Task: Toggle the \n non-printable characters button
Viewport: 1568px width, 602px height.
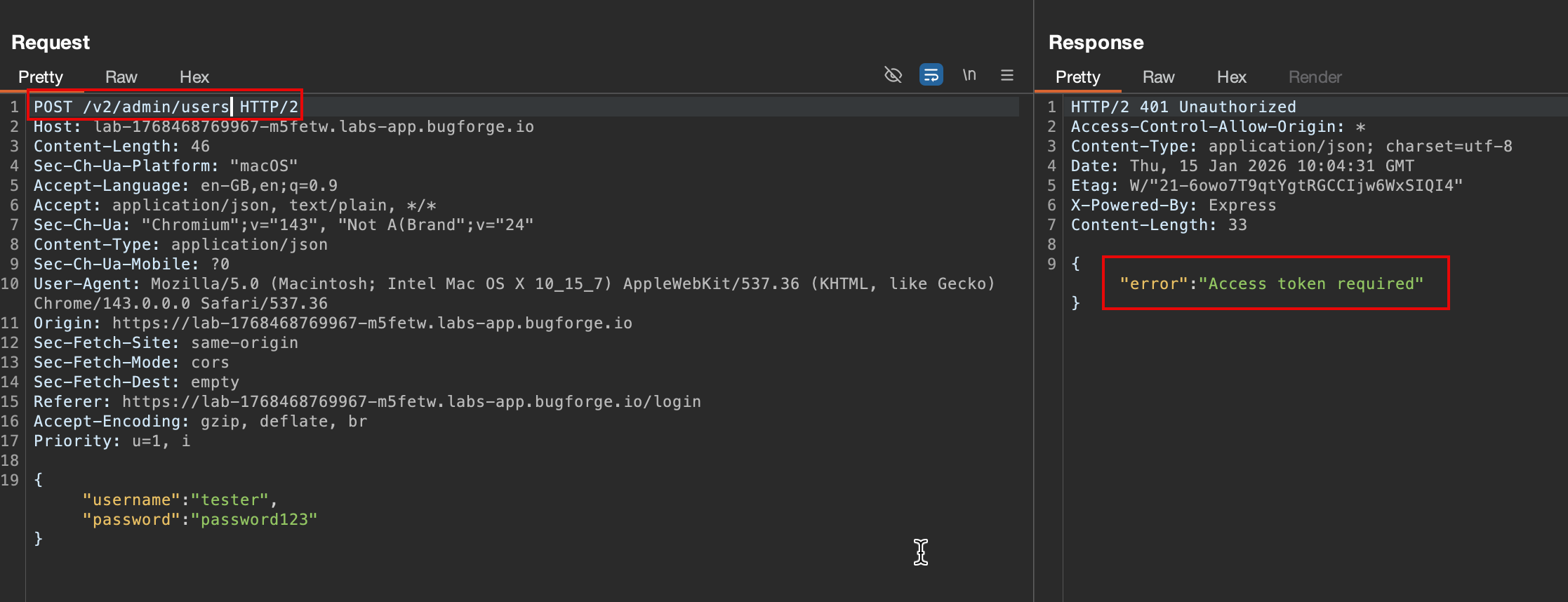Action: [x=969, y=75]
